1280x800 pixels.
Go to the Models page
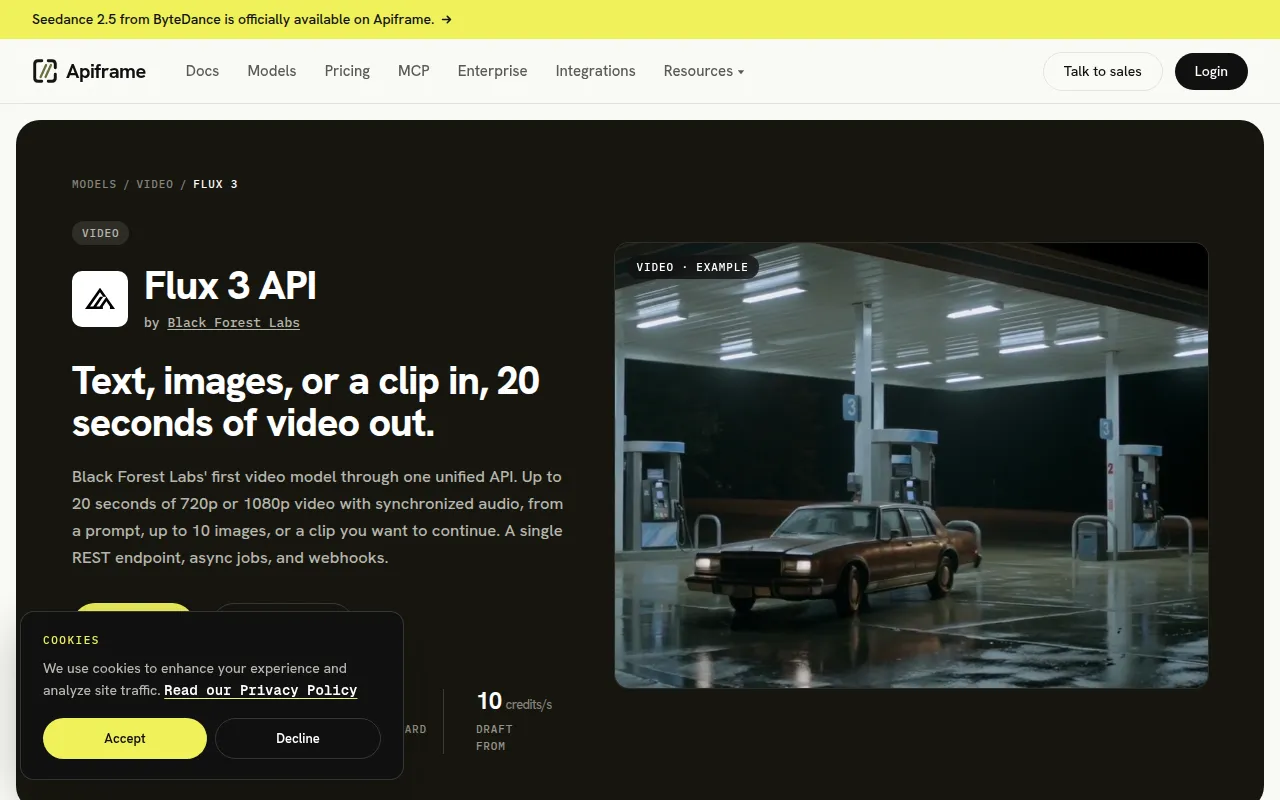coord(272,71)
